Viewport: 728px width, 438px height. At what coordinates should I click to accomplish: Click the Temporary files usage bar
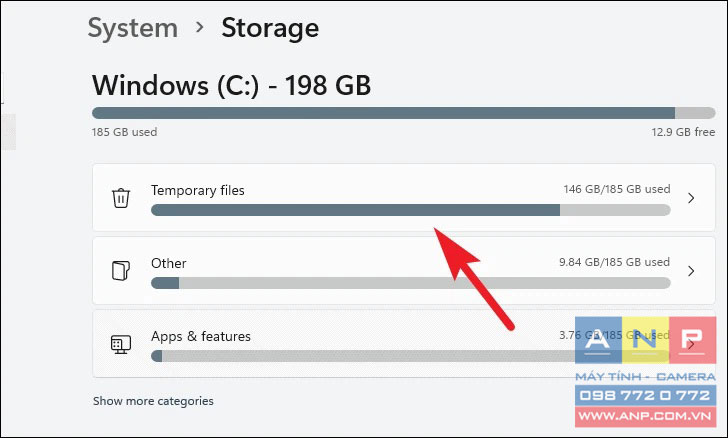click(x=410, y=210)
